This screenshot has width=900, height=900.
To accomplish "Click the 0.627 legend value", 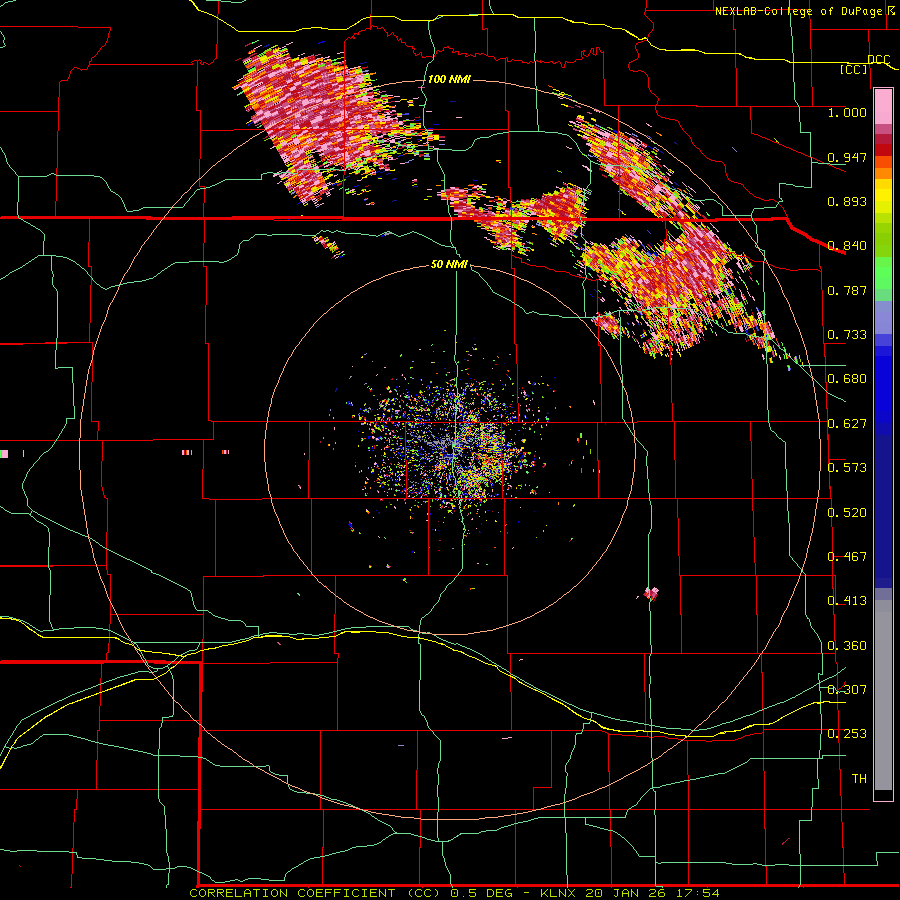I will (x=847, y=424).
